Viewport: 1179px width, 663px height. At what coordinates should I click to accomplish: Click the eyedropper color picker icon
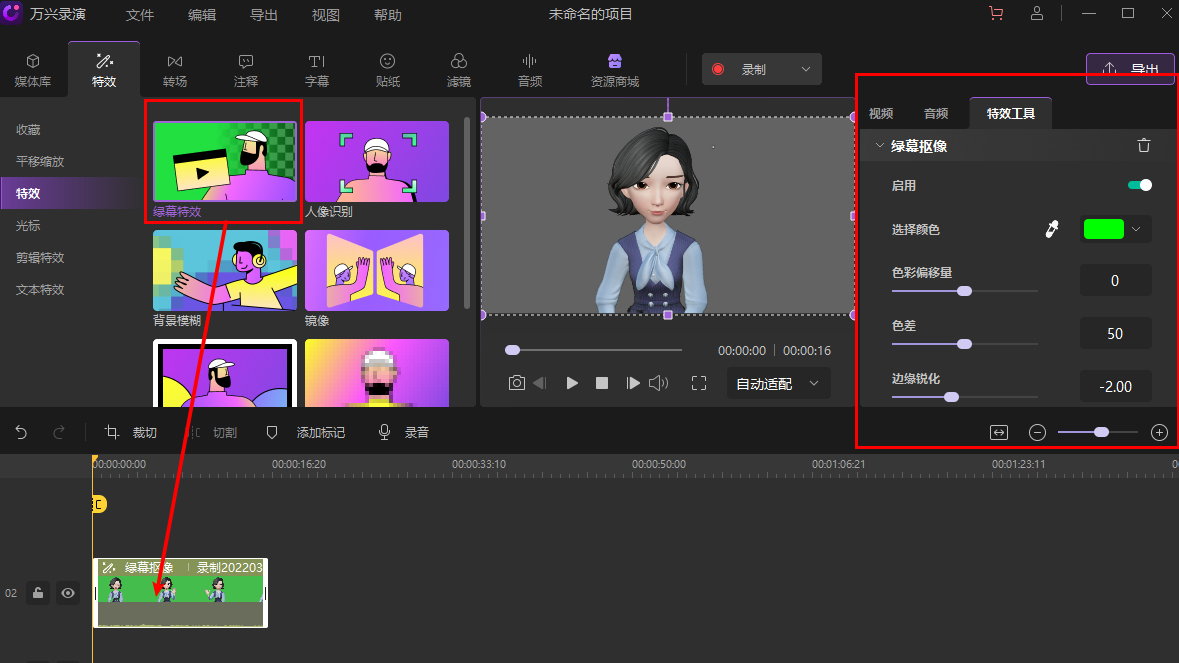(1051, 230)
